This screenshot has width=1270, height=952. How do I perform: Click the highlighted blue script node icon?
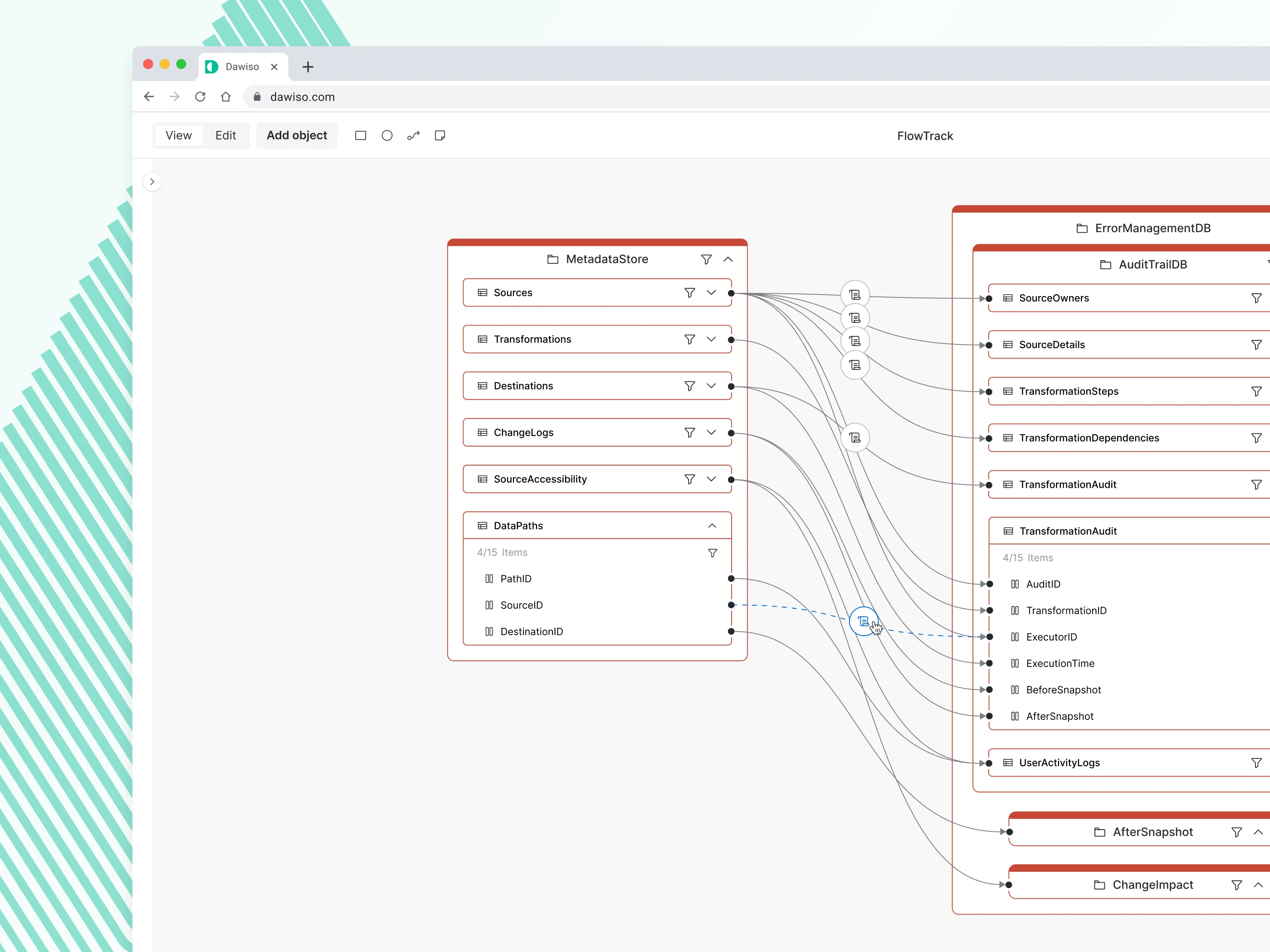[x=863, y=621]
